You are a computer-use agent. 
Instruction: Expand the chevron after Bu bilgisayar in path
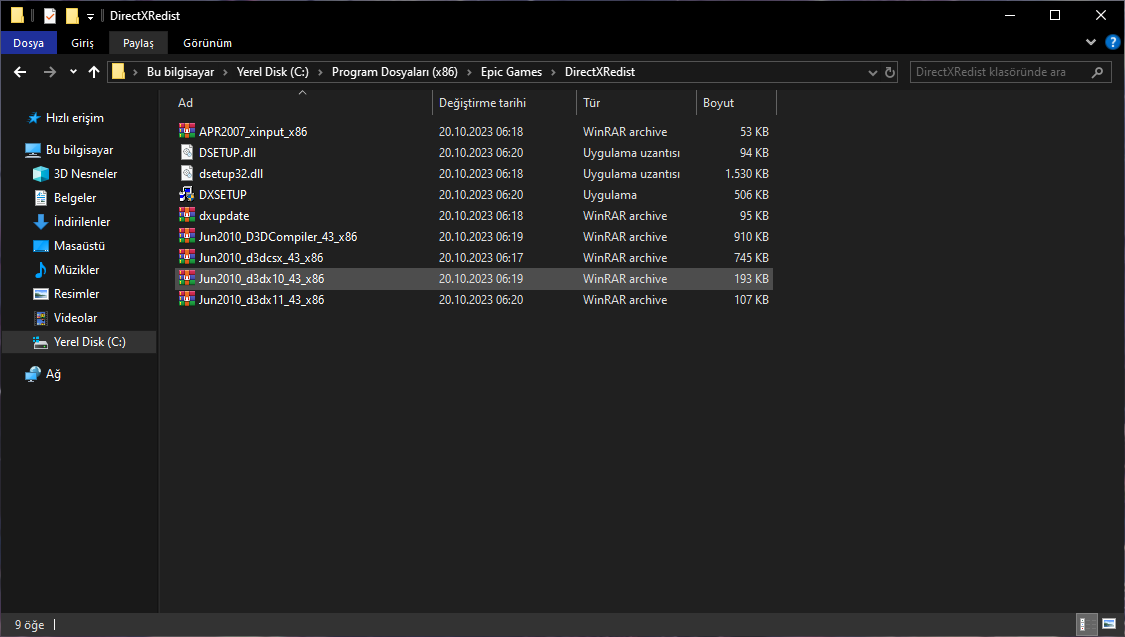225,72
